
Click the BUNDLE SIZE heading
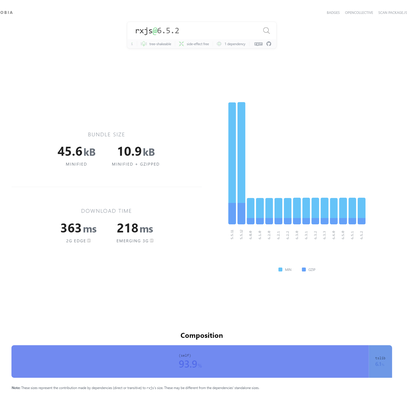pyautogui.click(x=106, y=135)
